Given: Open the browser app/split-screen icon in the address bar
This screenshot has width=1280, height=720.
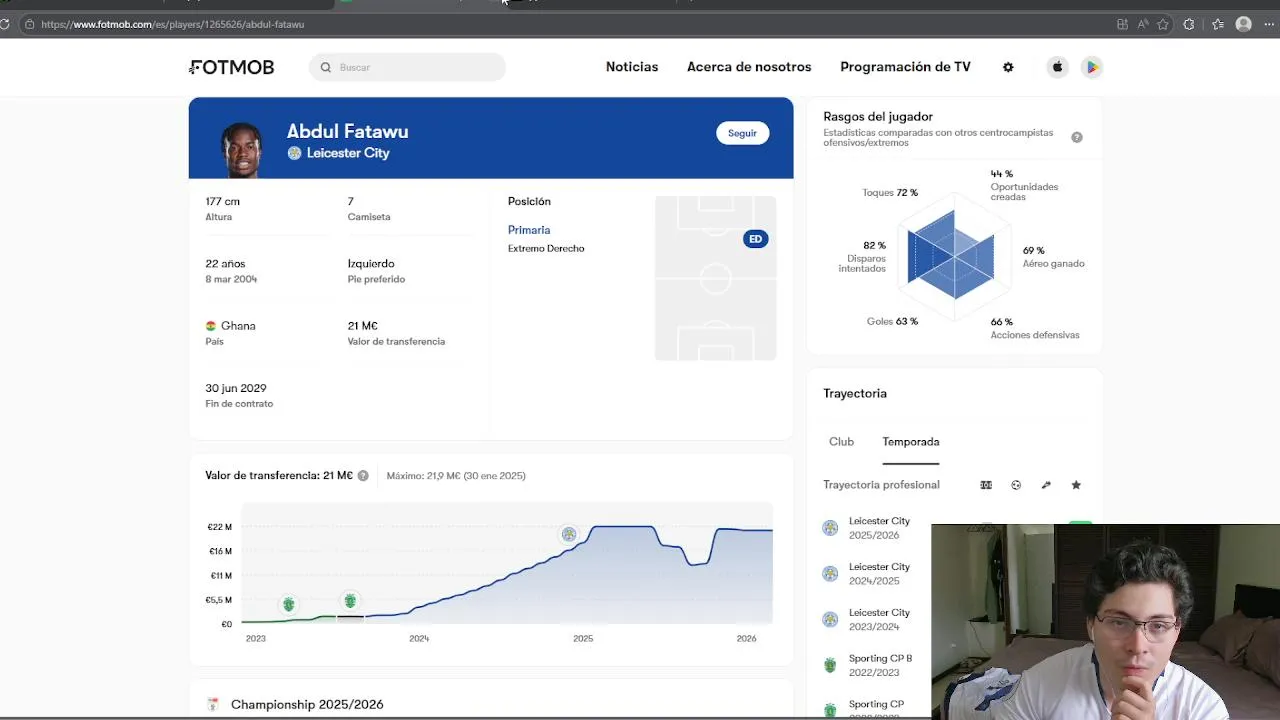Looking at the screenshot, I should pos(1122,24).
